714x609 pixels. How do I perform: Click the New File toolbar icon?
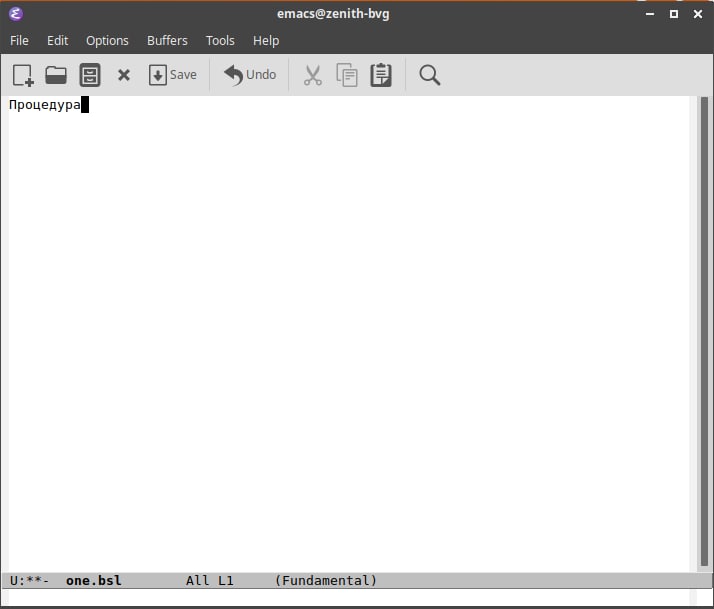point(23,75)
